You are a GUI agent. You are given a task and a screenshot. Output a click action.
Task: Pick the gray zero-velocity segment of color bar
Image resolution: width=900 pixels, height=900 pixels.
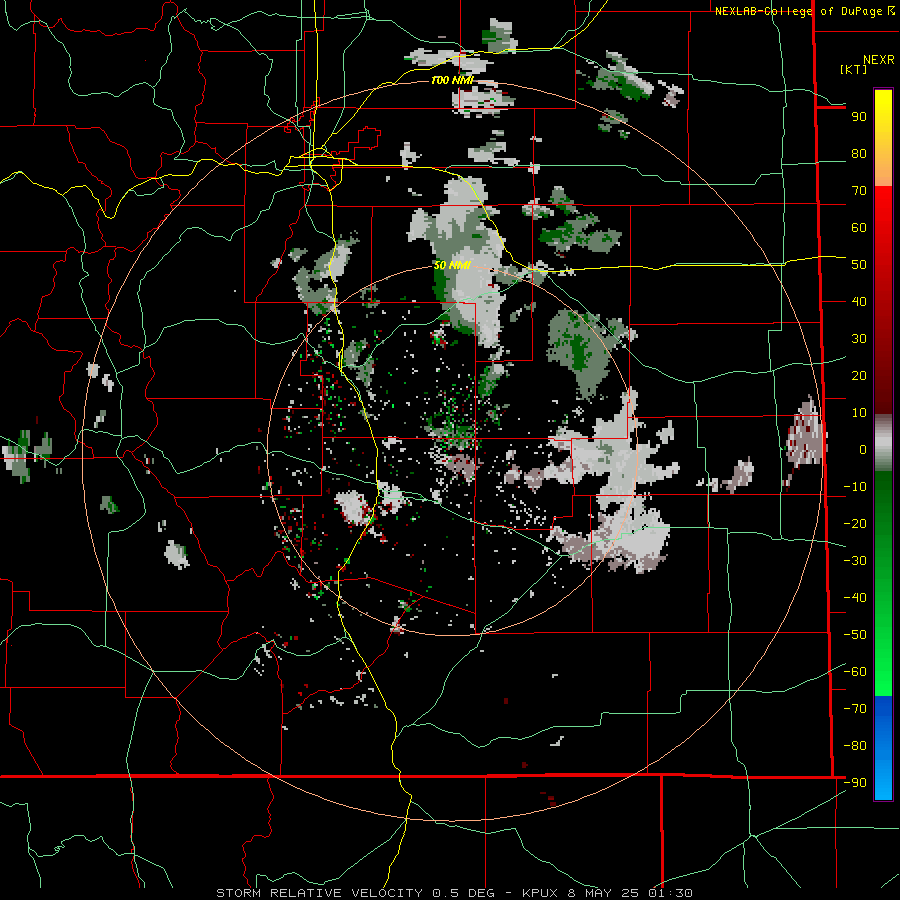883,443
